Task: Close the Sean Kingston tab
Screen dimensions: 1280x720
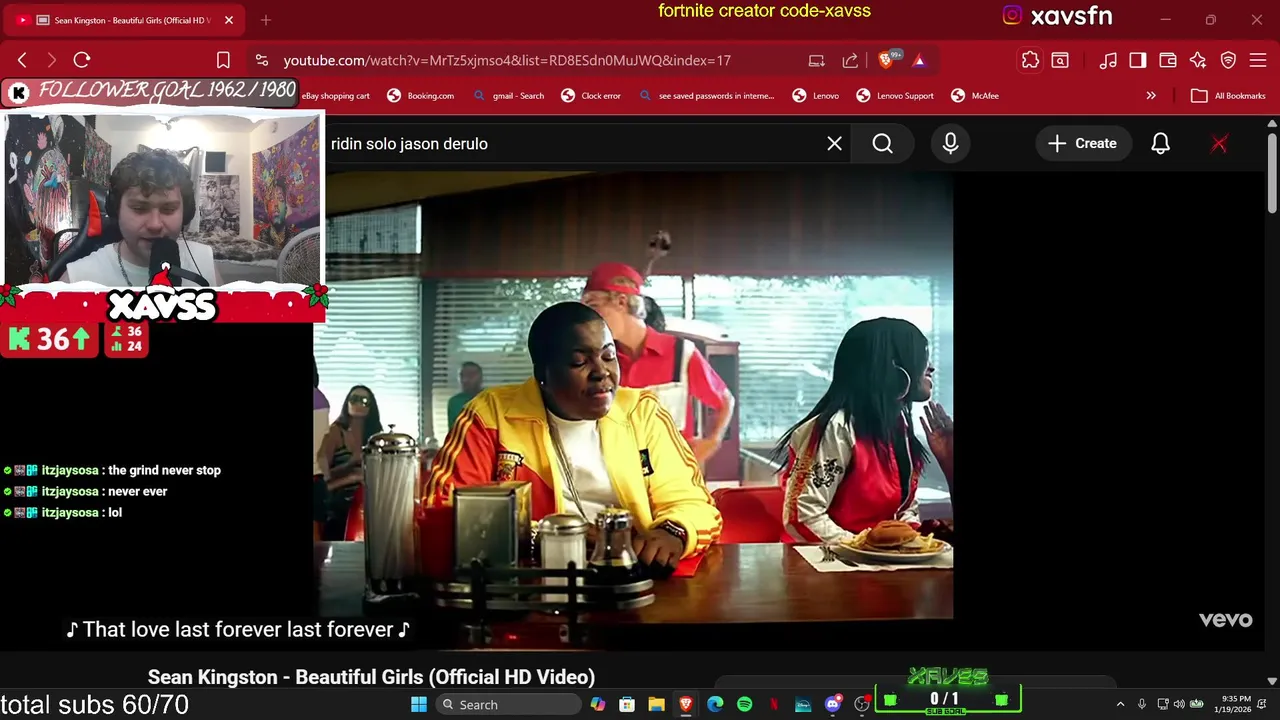Action: (228, 20)
